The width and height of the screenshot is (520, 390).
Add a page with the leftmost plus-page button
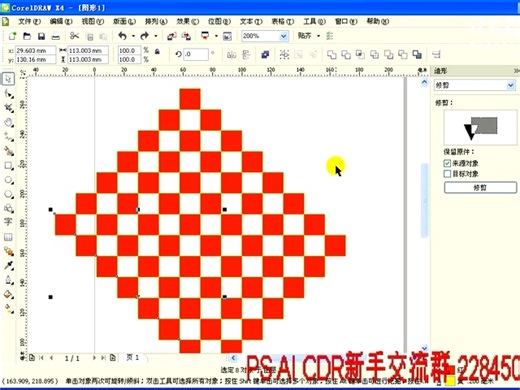32,358
